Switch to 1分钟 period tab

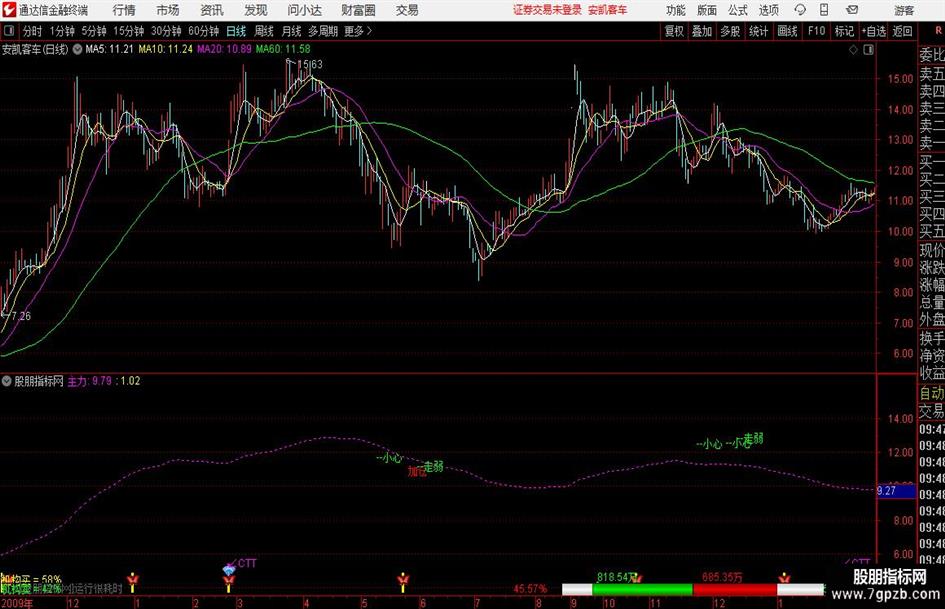[62, 31]
